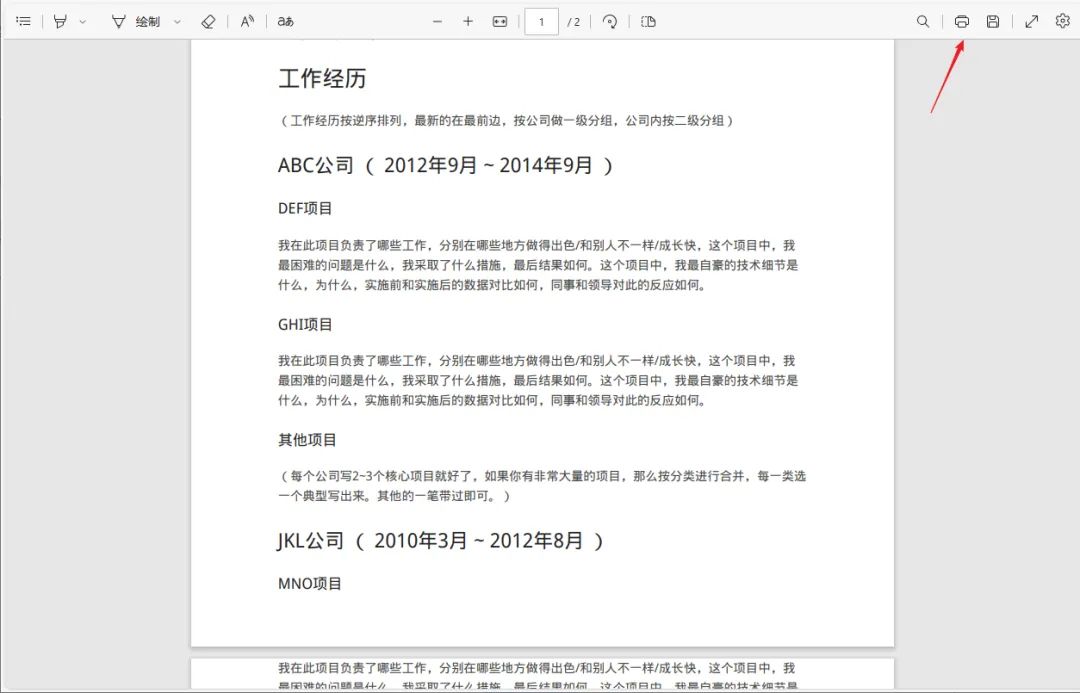The image size is (1080, 693).
Task: Zoom out of the PDF
Action: (437, 21)
